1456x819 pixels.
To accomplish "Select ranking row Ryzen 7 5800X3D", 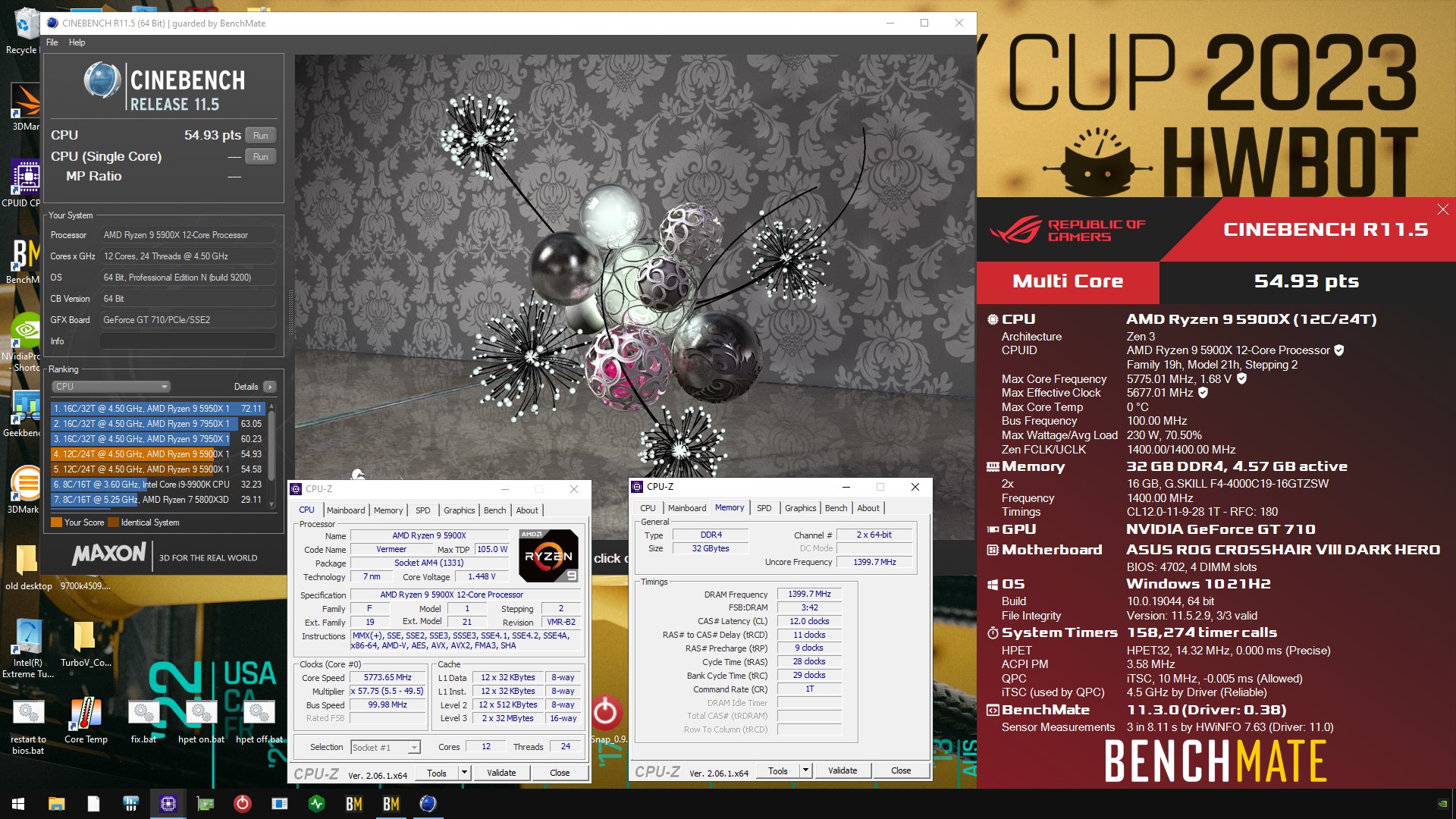I will (x=158, y=500).
